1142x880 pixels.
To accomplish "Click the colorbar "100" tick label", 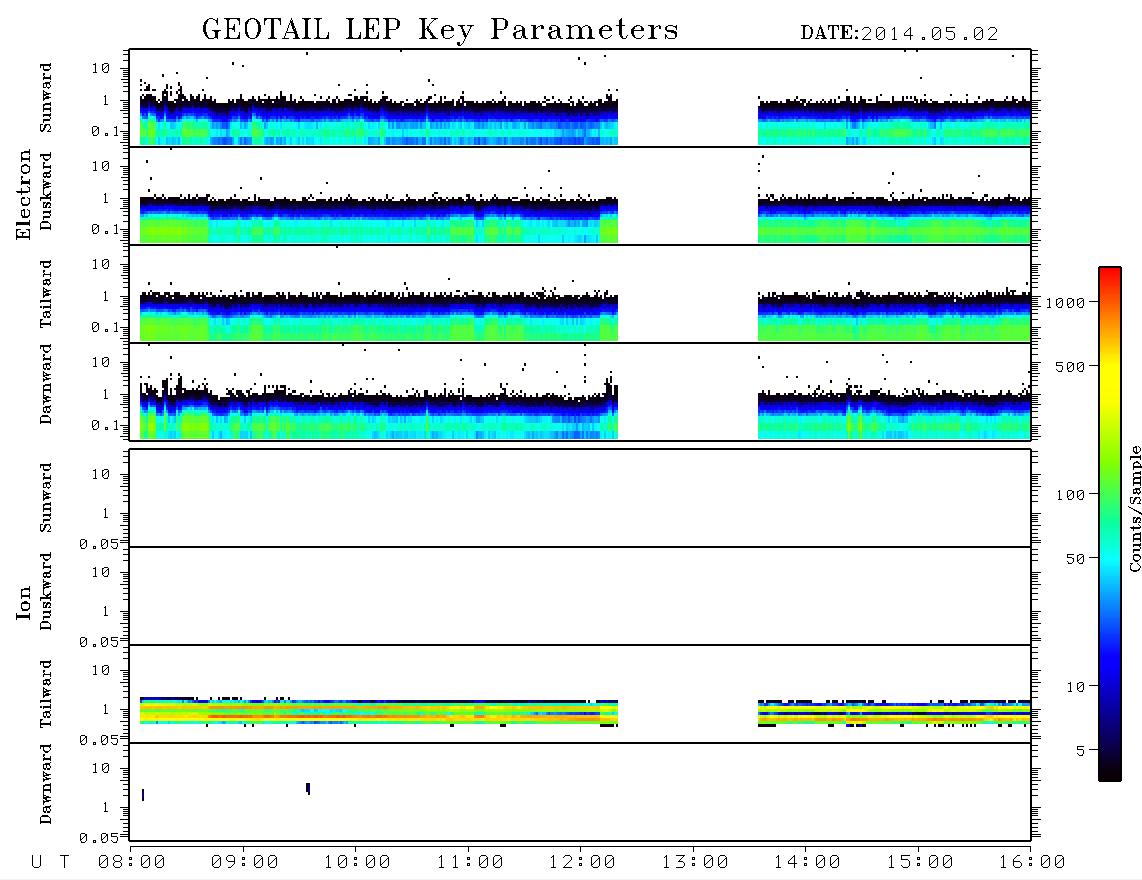I will (1070, 495).
